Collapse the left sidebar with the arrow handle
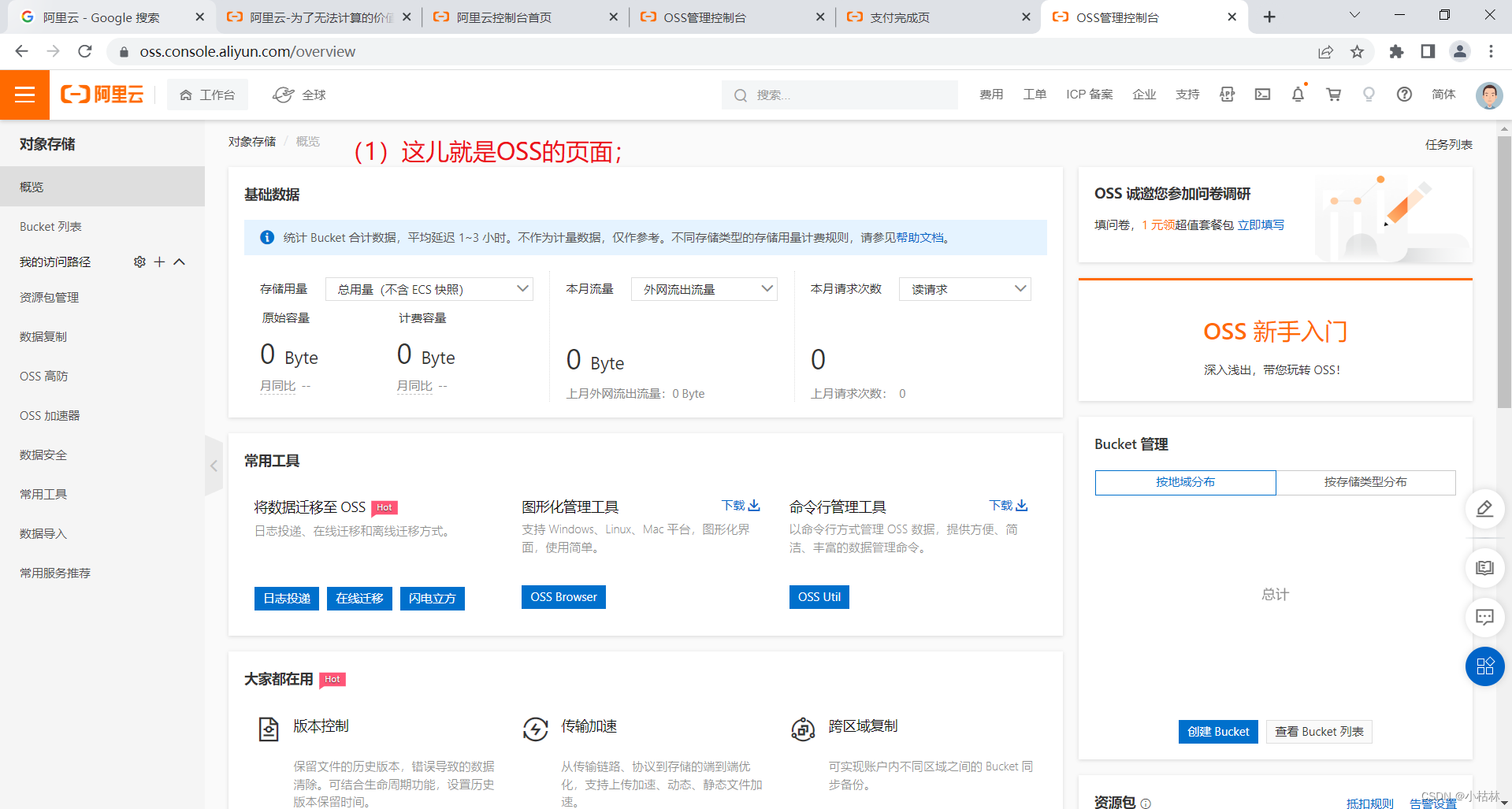 point(214,466)
